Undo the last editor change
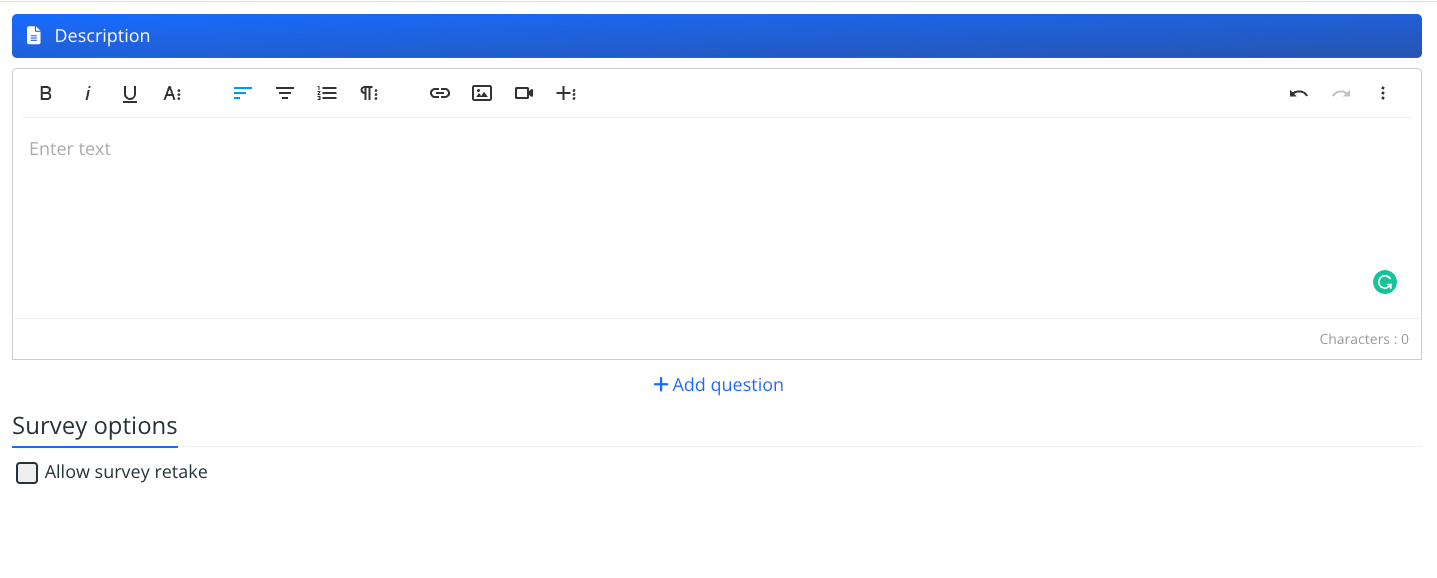The image size is (1437, 578). tap(1298, 93)
